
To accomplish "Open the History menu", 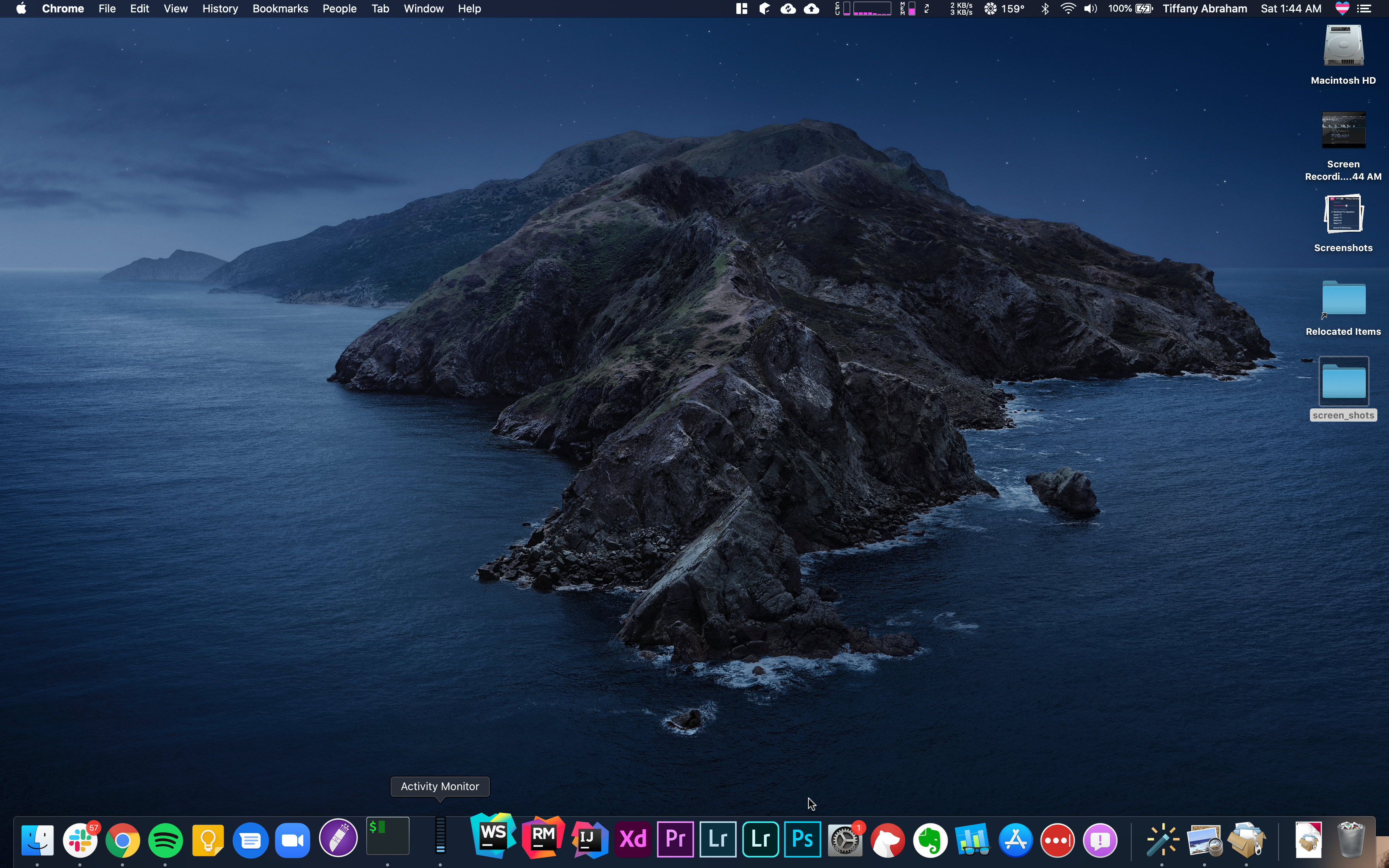I will click(x=220, y=9).
